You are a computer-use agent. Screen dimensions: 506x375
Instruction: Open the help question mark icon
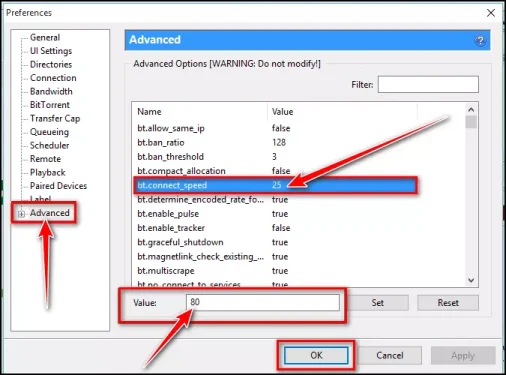click(480, 41)
